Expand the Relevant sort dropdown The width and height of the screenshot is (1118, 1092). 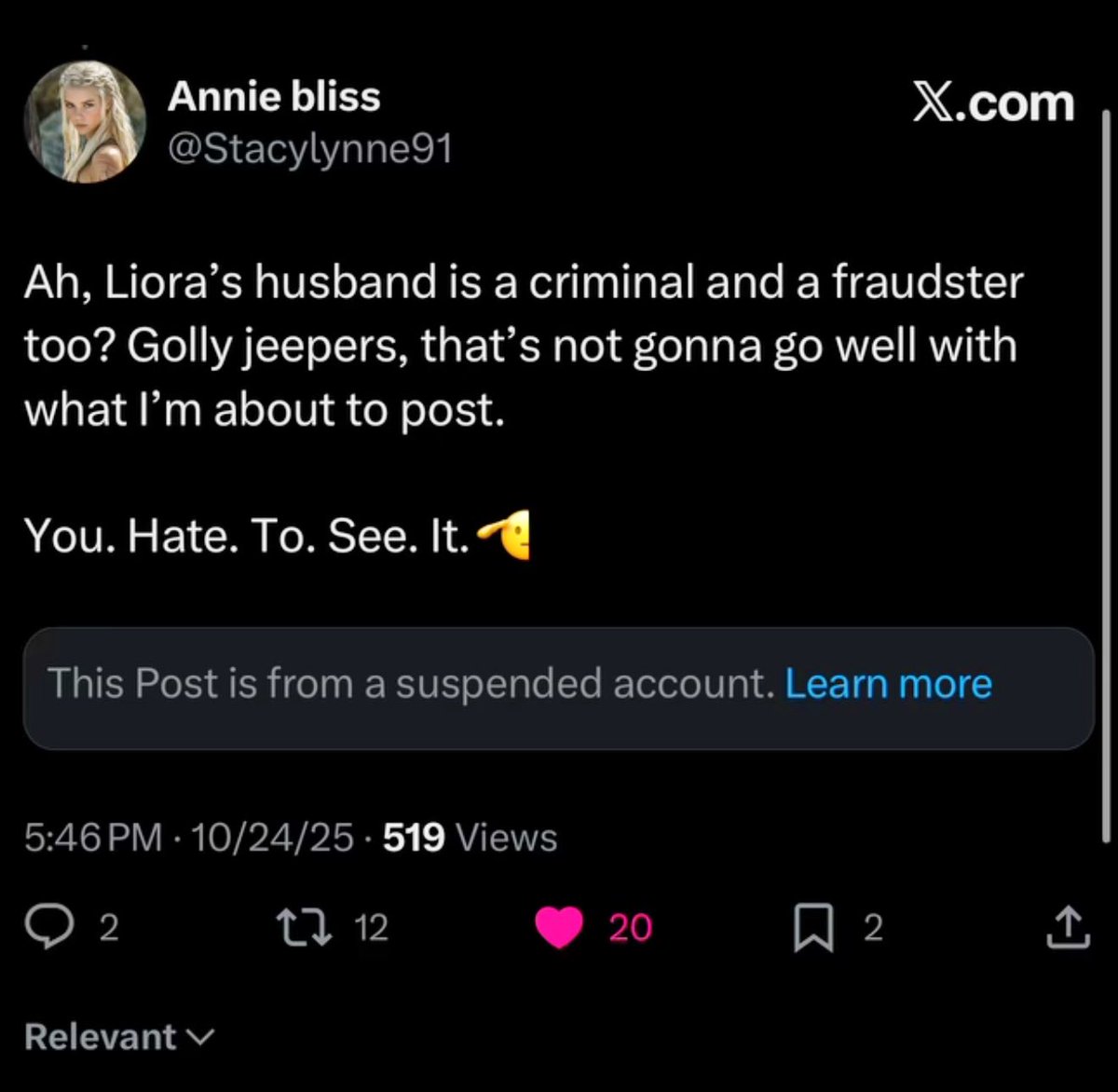[x=119, y=1036]
